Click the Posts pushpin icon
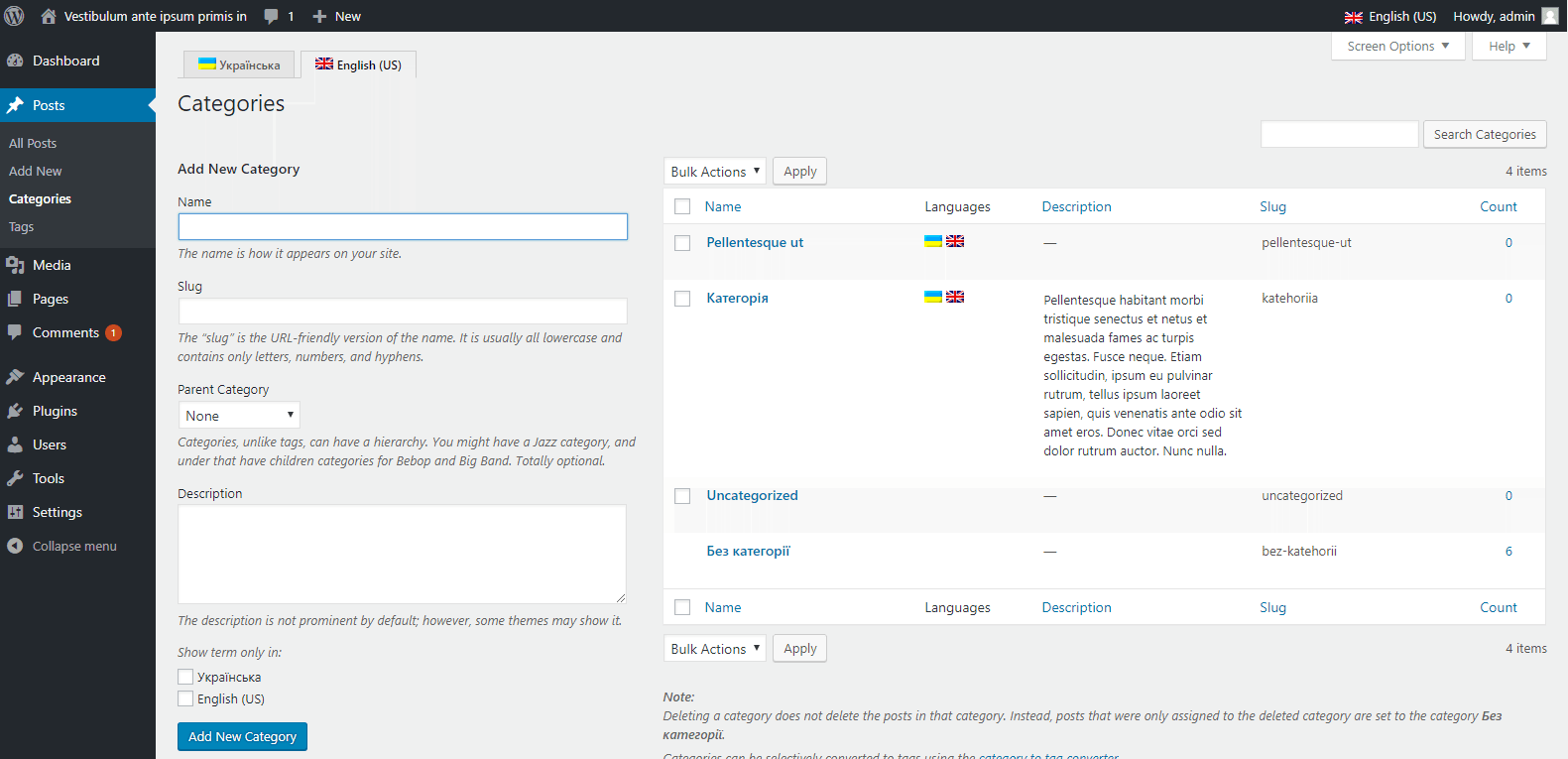Viewport: 1568px width, 759px height. pos(15,105)
